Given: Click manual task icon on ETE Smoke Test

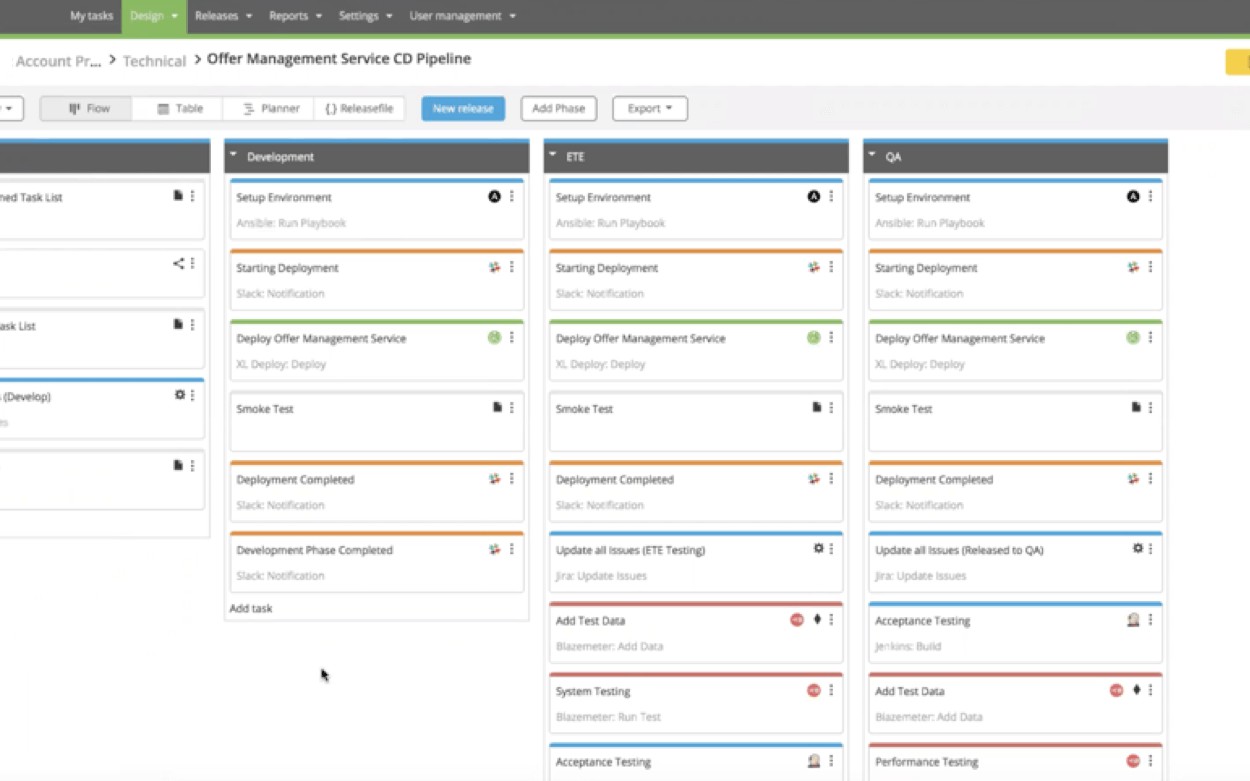Looking at the screenshot, I should pos(816,408).
